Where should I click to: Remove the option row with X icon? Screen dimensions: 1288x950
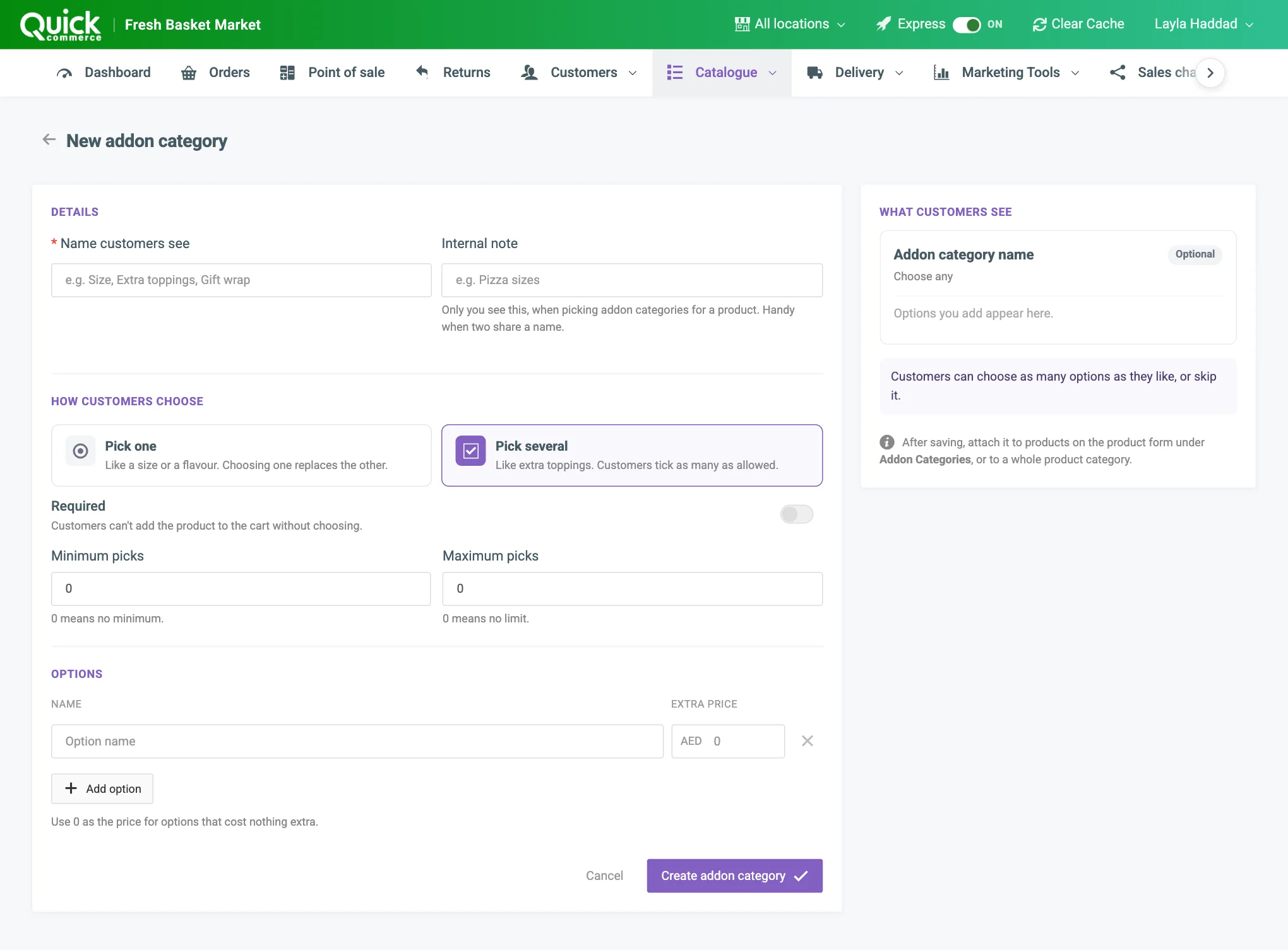807,740
